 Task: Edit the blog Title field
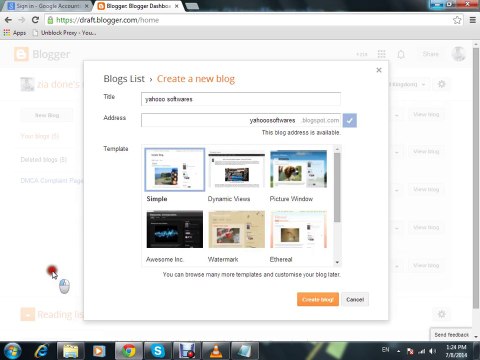pos(241,99)
